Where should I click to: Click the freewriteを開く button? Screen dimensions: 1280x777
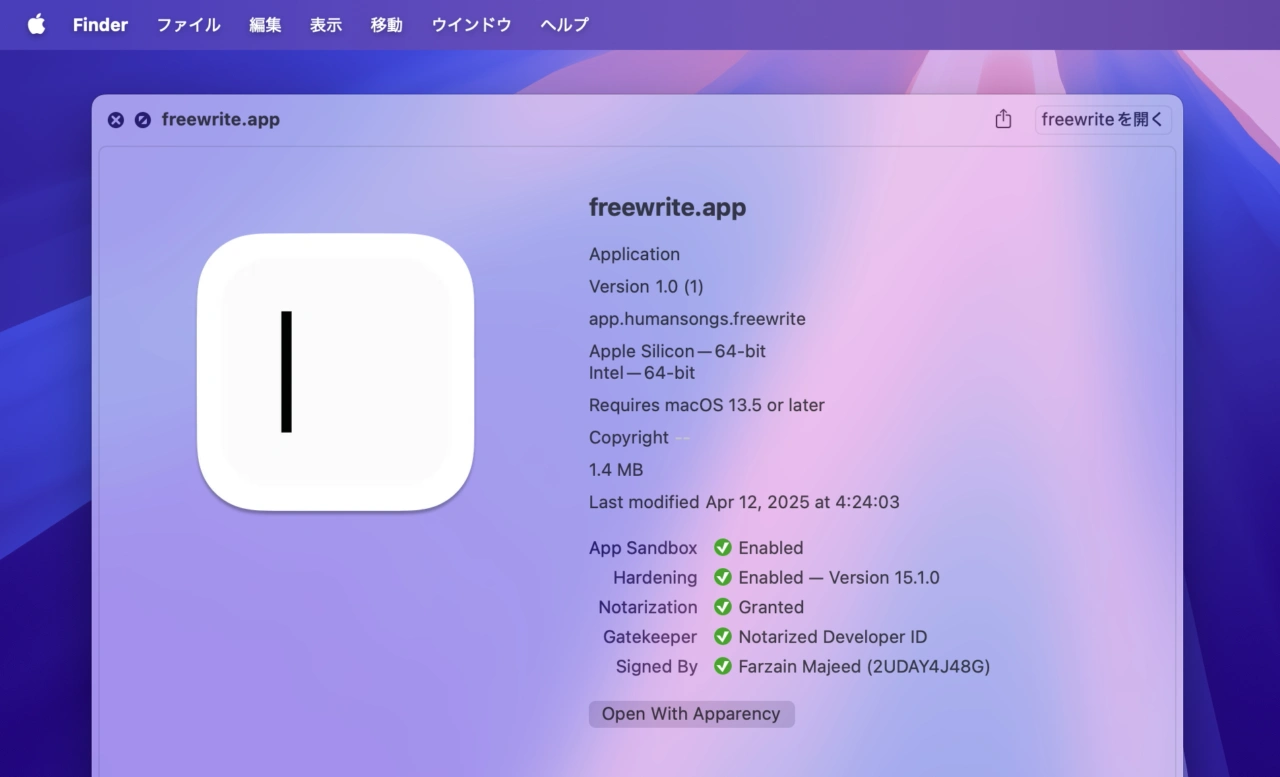point(1102,120)
